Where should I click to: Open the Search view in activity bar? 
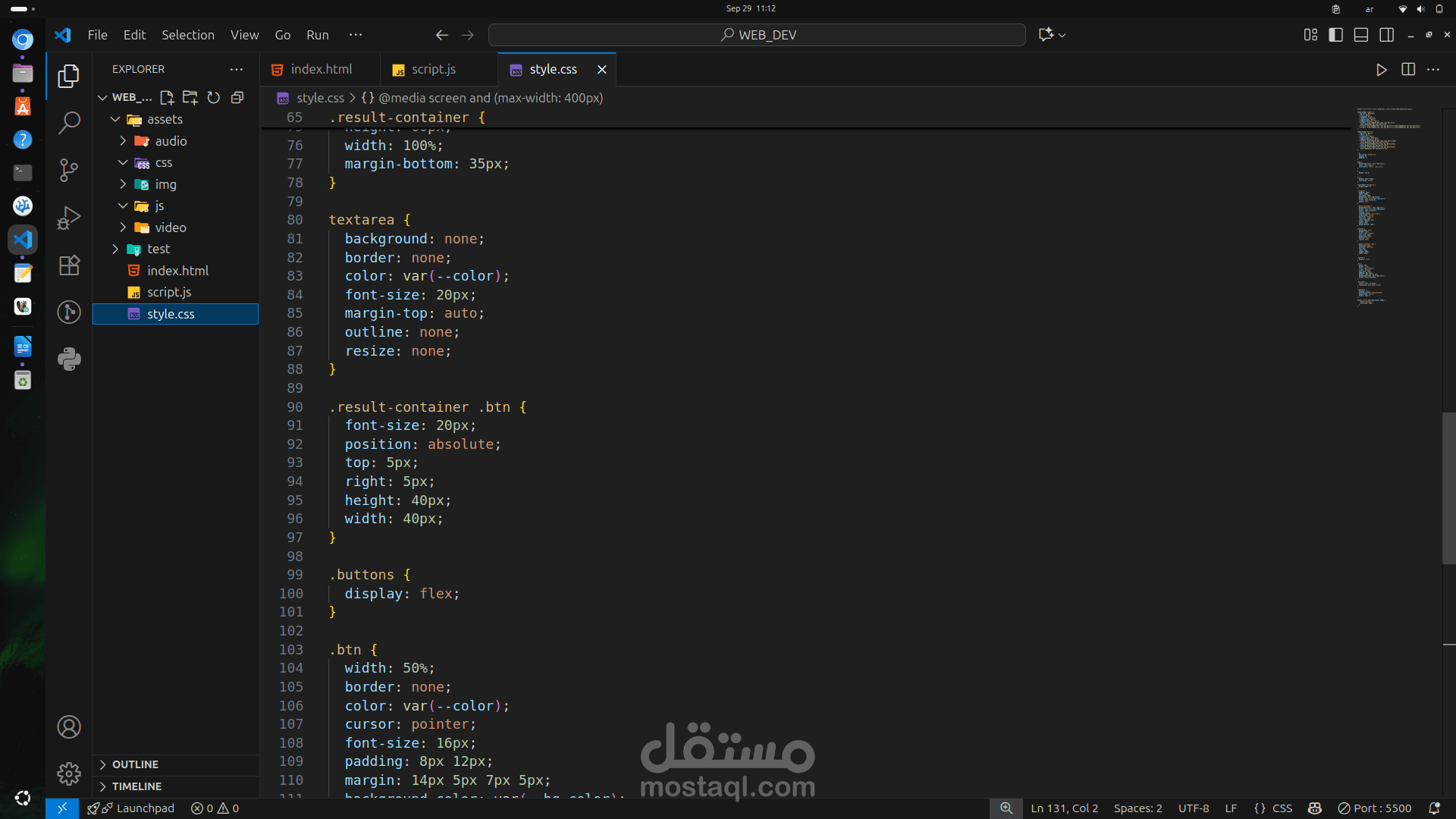tap(69, 123)
